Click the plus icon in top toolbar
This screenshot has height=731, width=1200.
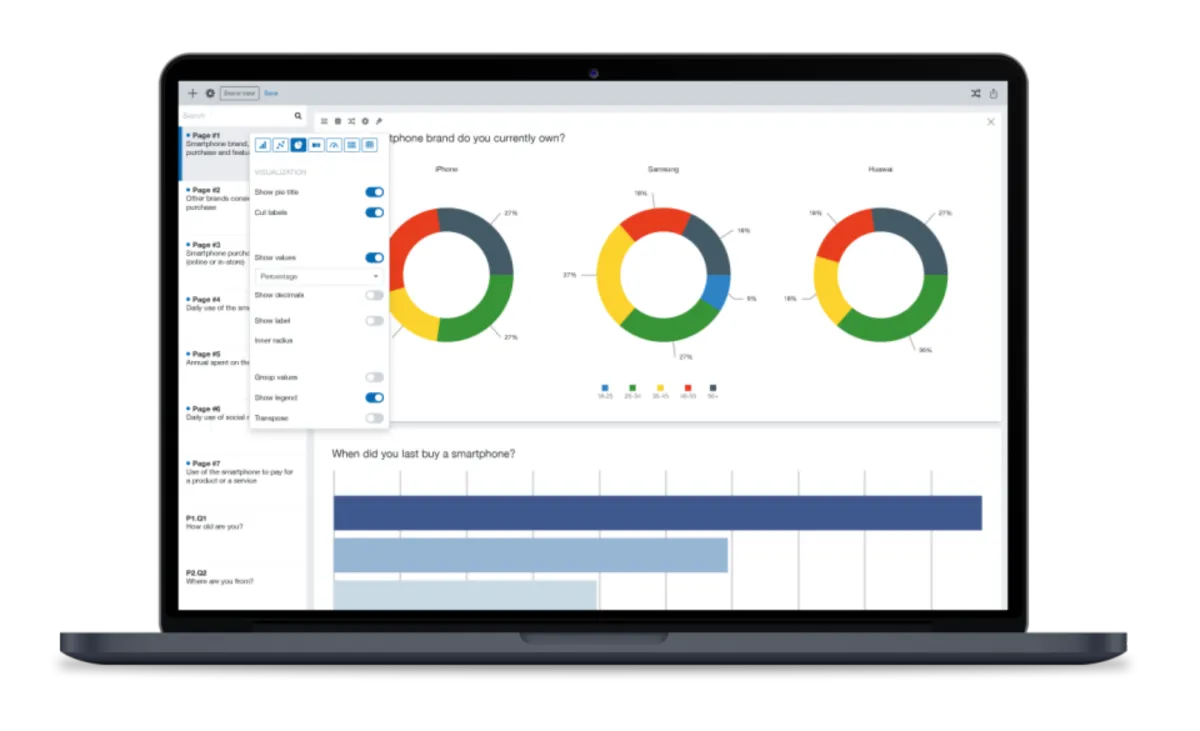[x=193, y=93]
